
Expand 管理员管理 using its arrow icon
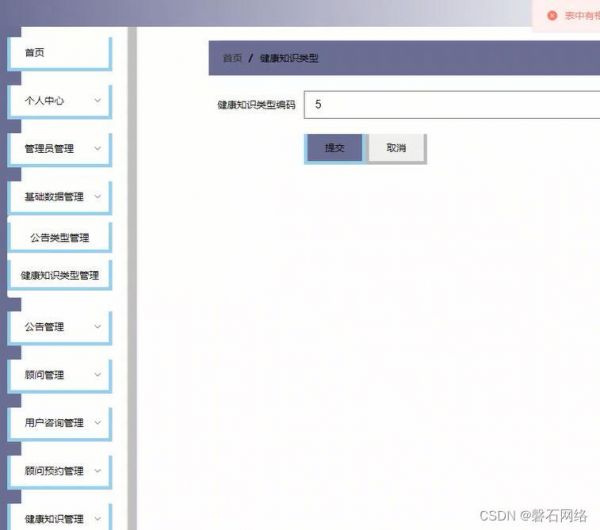(97, 148)
